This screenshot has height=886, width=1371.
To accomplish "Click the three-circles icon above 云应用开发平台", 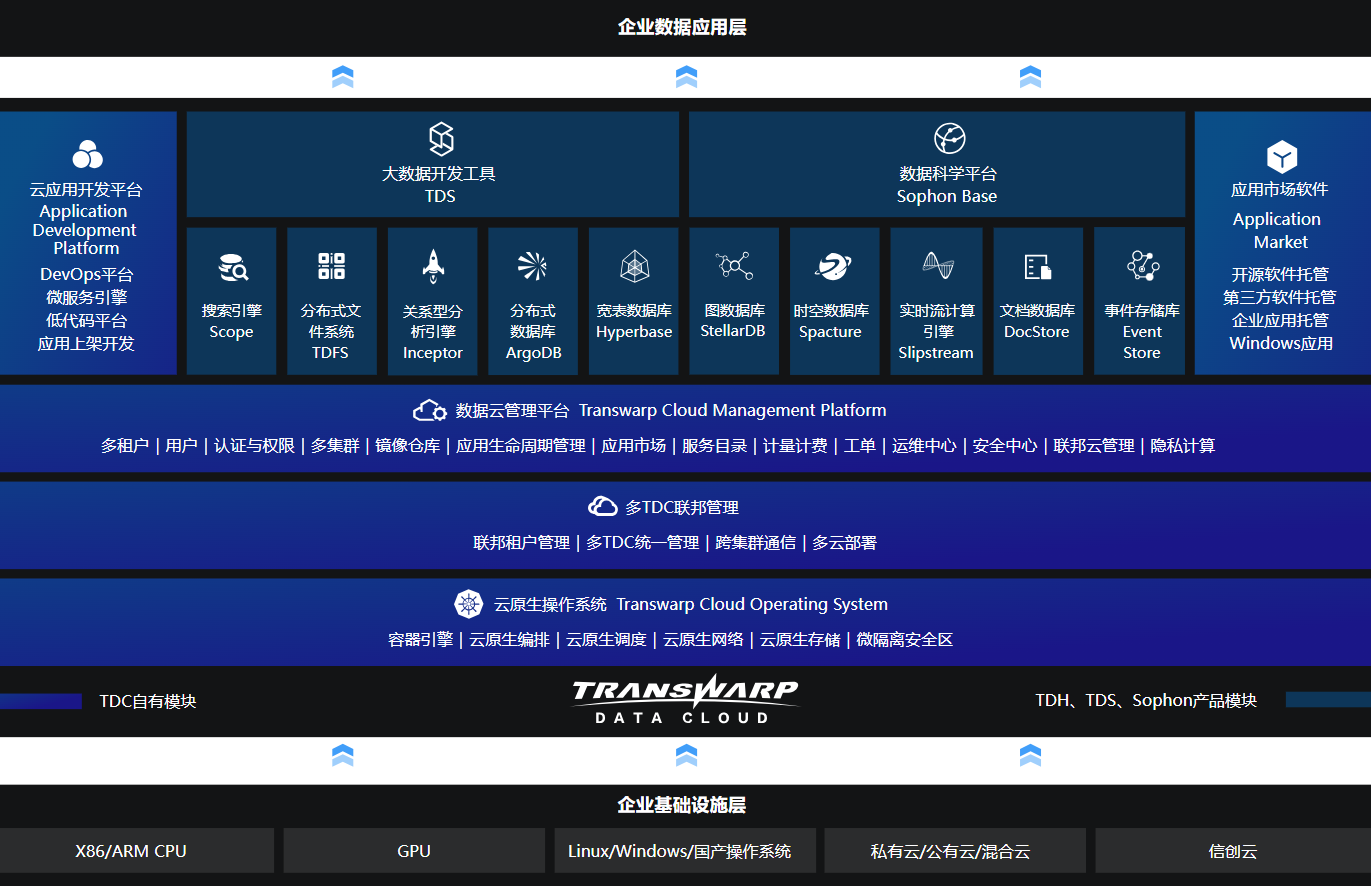I will tap(88, 154).
